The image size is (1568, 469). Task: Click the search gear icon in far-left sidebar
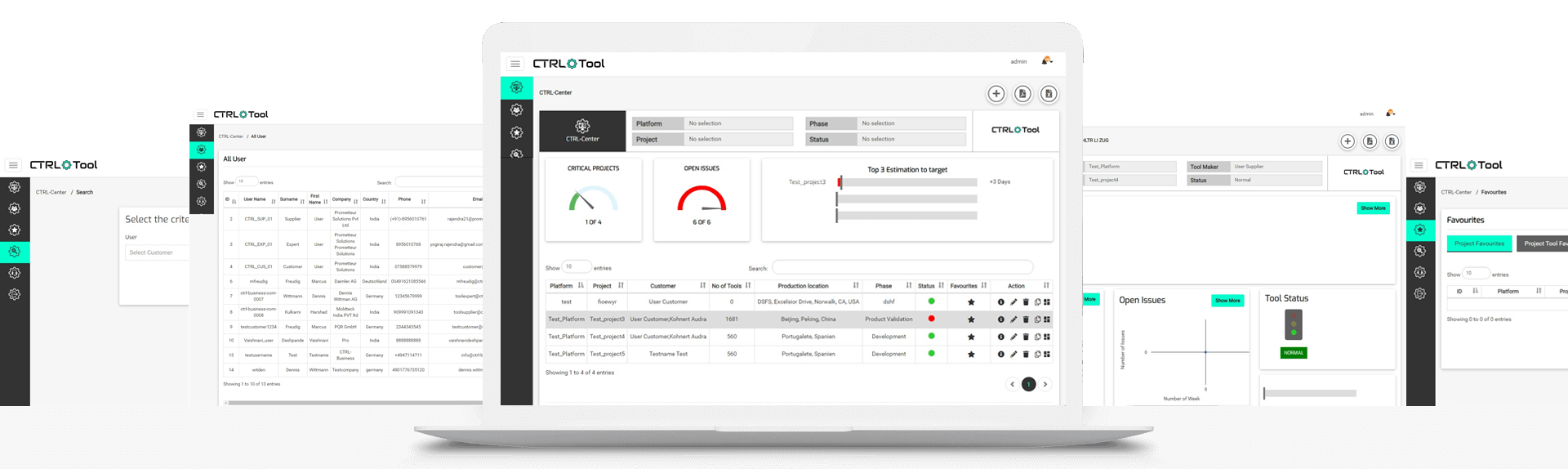coord(15,252)
